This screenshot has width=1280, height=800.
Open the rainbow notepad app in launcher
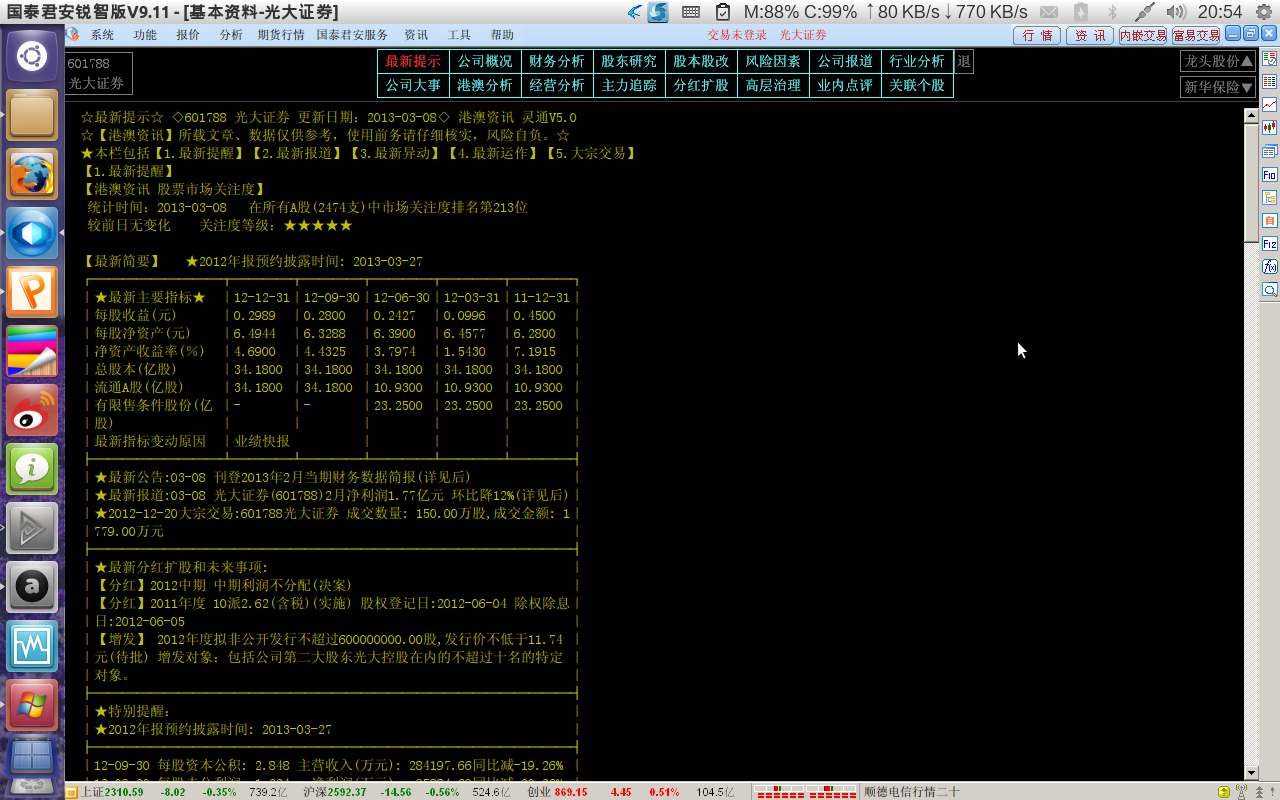(x=32, y=350)
